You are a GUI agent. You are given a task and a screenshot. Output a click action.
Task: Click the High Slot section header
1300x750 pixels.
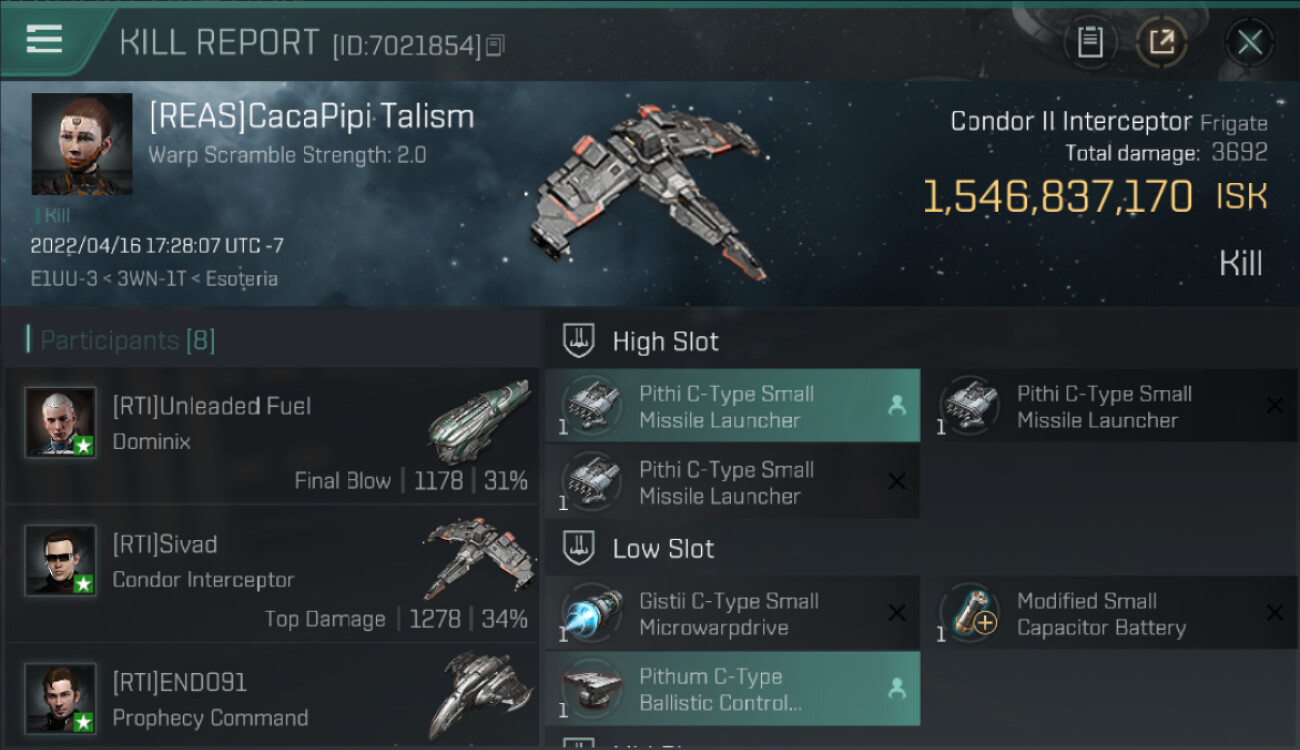(665, 342)
